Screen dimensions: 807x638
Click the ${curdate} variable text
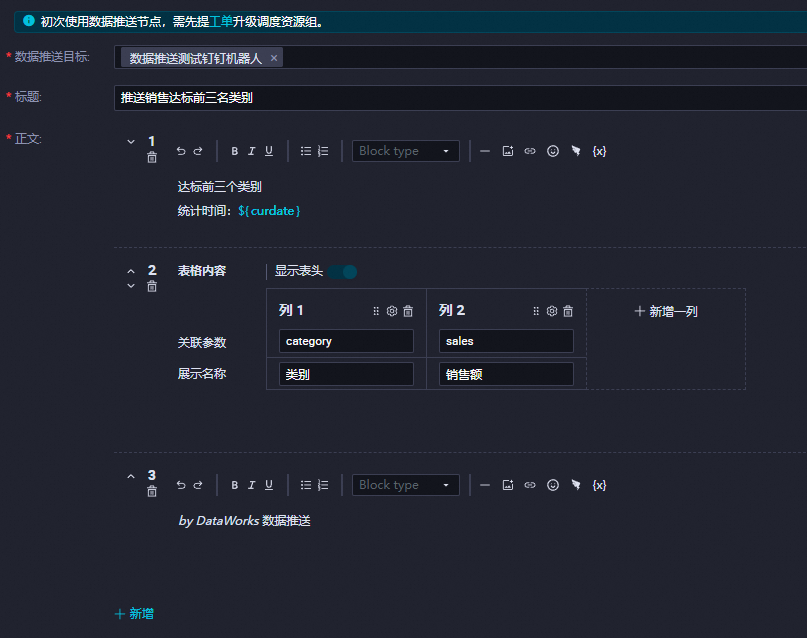(269, 211)
